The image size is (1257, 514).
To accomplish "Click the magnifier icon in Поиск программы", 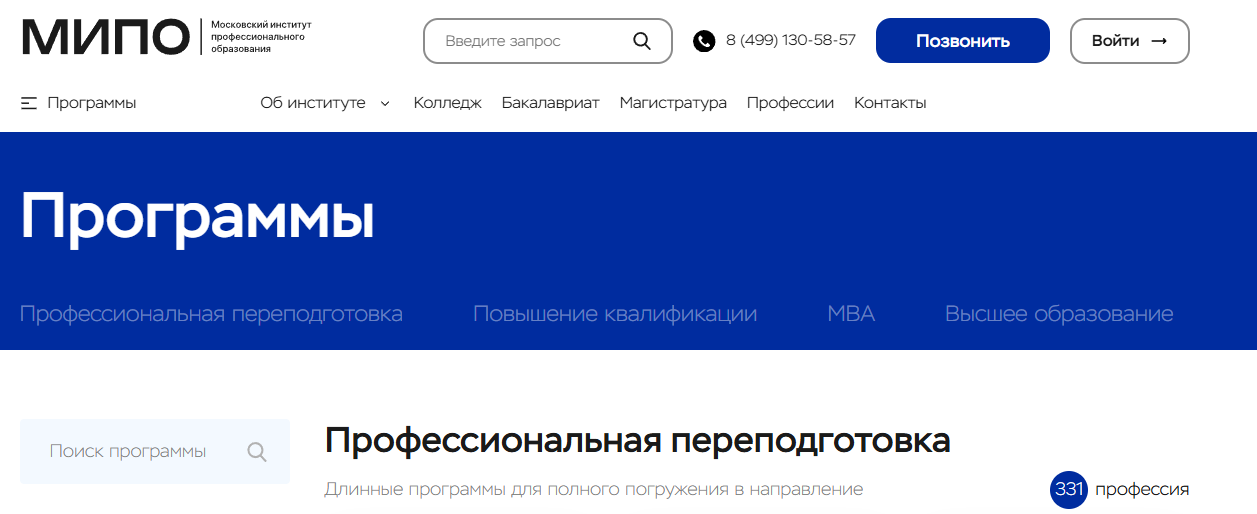I will tap(257, 452).
